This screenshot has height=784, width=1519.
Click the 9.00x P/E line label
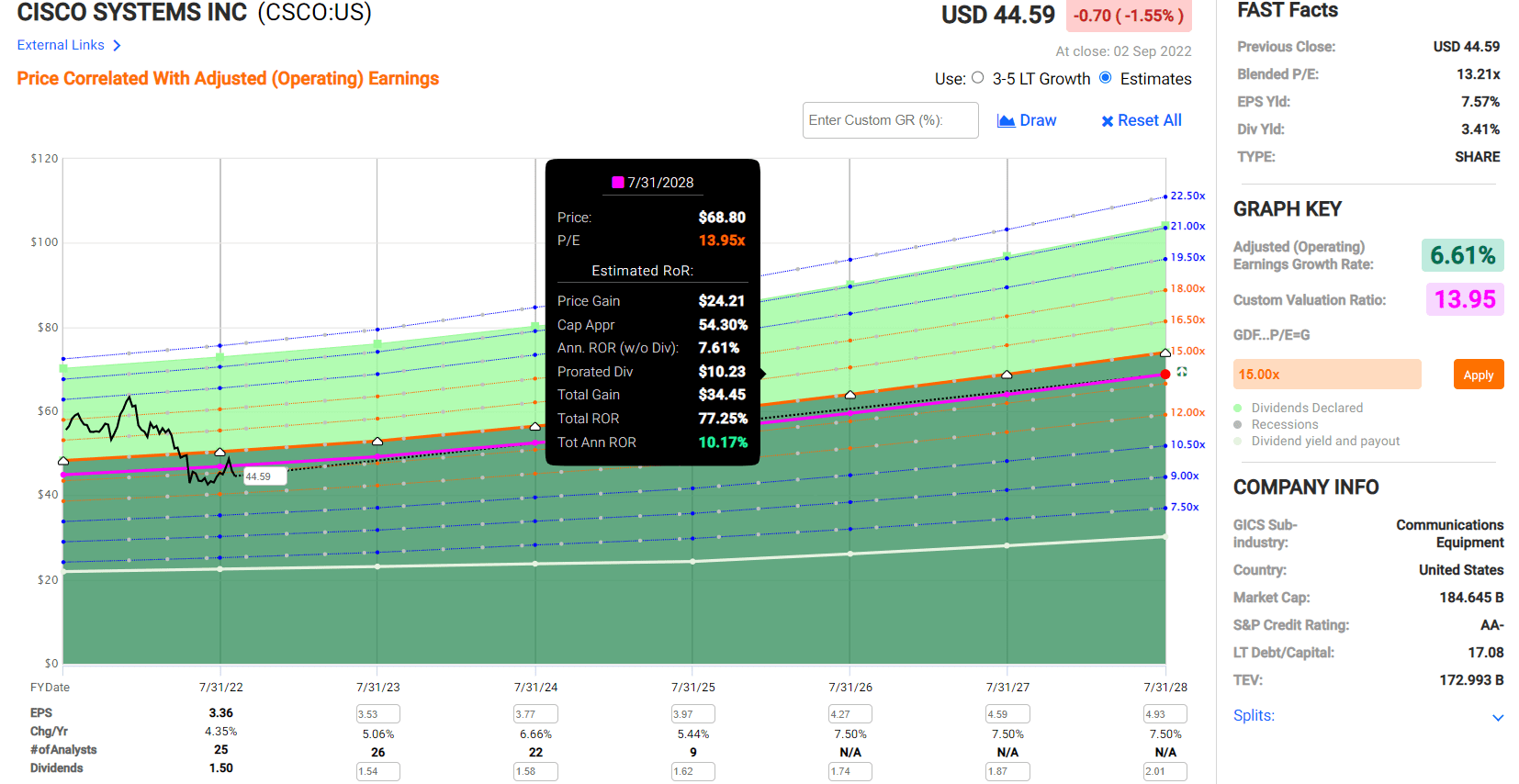point(1185,476)
